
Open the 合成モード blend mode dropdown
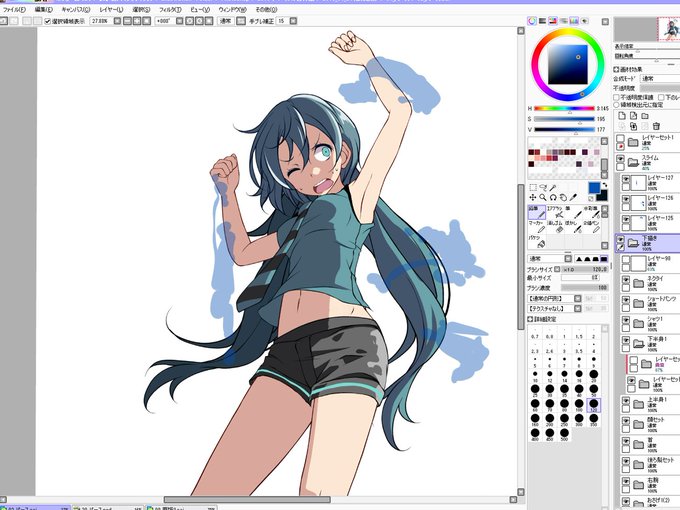pos(660,78)
